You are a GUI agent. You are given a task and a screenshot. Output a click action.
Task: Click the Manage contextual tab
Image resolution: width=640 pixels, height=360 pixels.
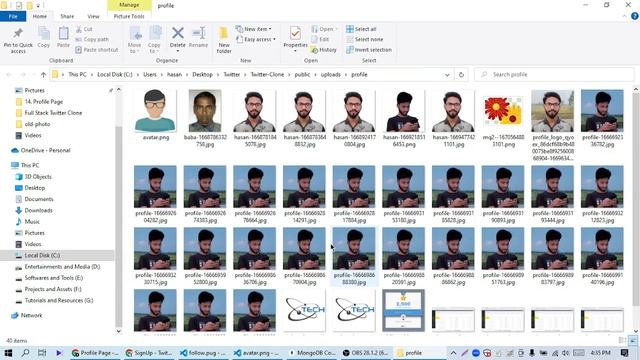pos(129,5)
